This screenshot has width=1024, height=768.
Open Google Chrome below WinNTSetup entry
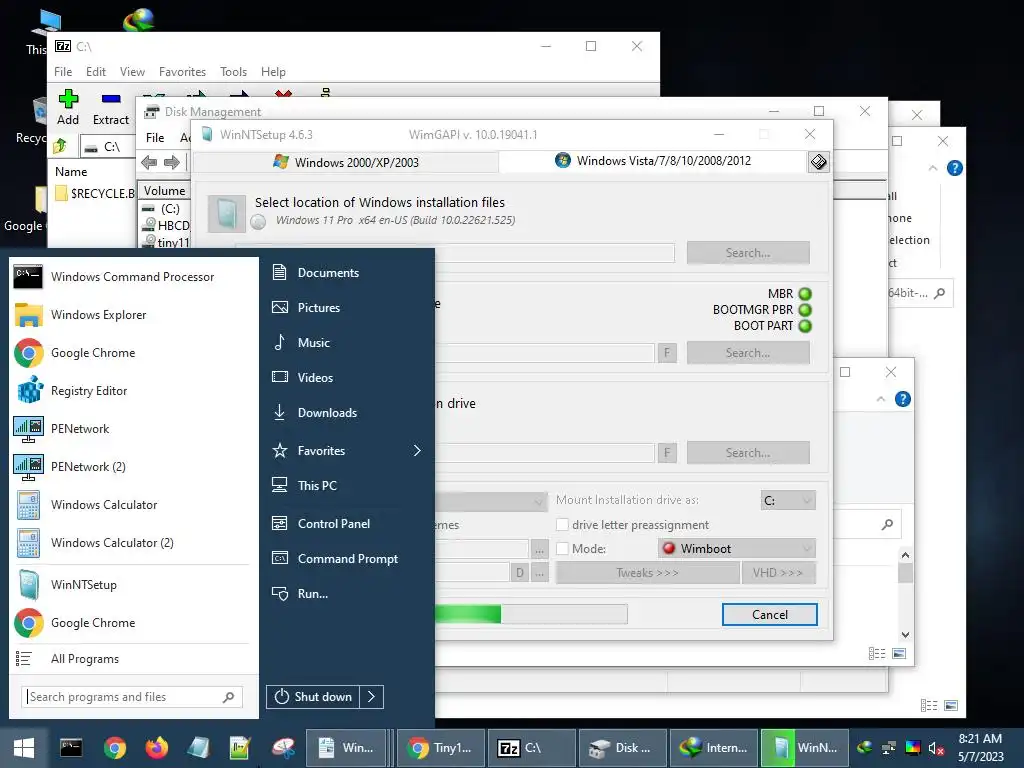[133, 623]
